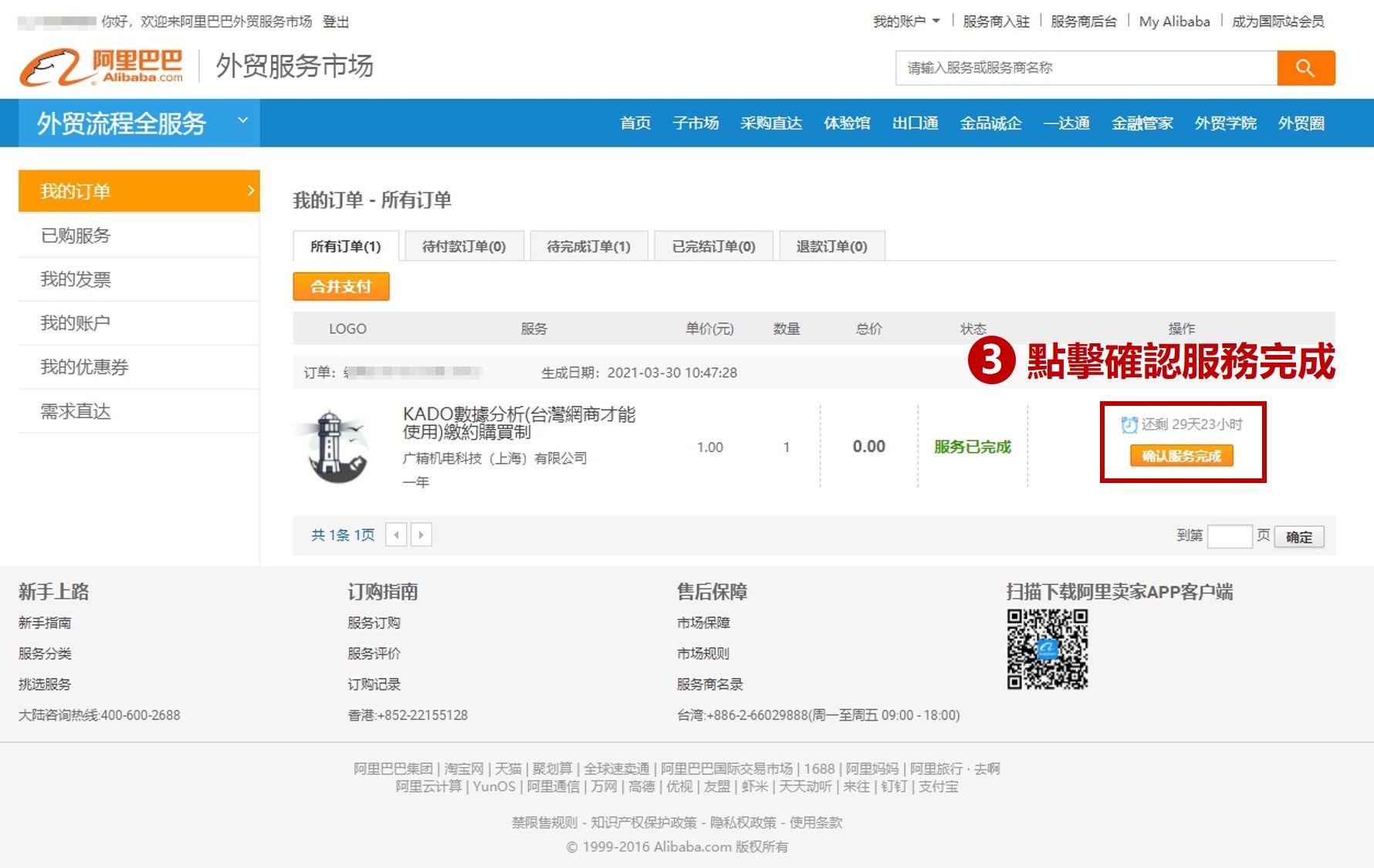1374x868 pixels.
Task: Switch to the 已完结订单(0) tab
Action: (x=713, y=246)
